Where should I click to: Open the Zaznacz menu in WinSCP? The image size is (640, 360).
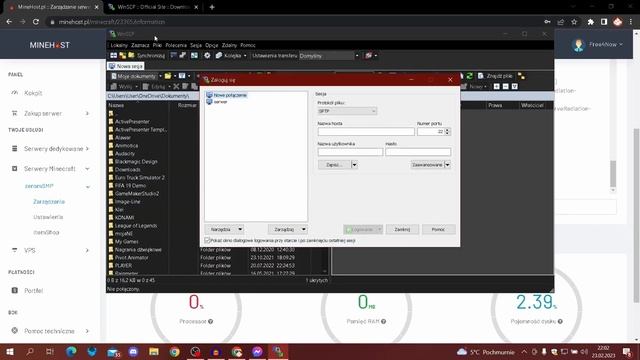(x=140, y=45)
